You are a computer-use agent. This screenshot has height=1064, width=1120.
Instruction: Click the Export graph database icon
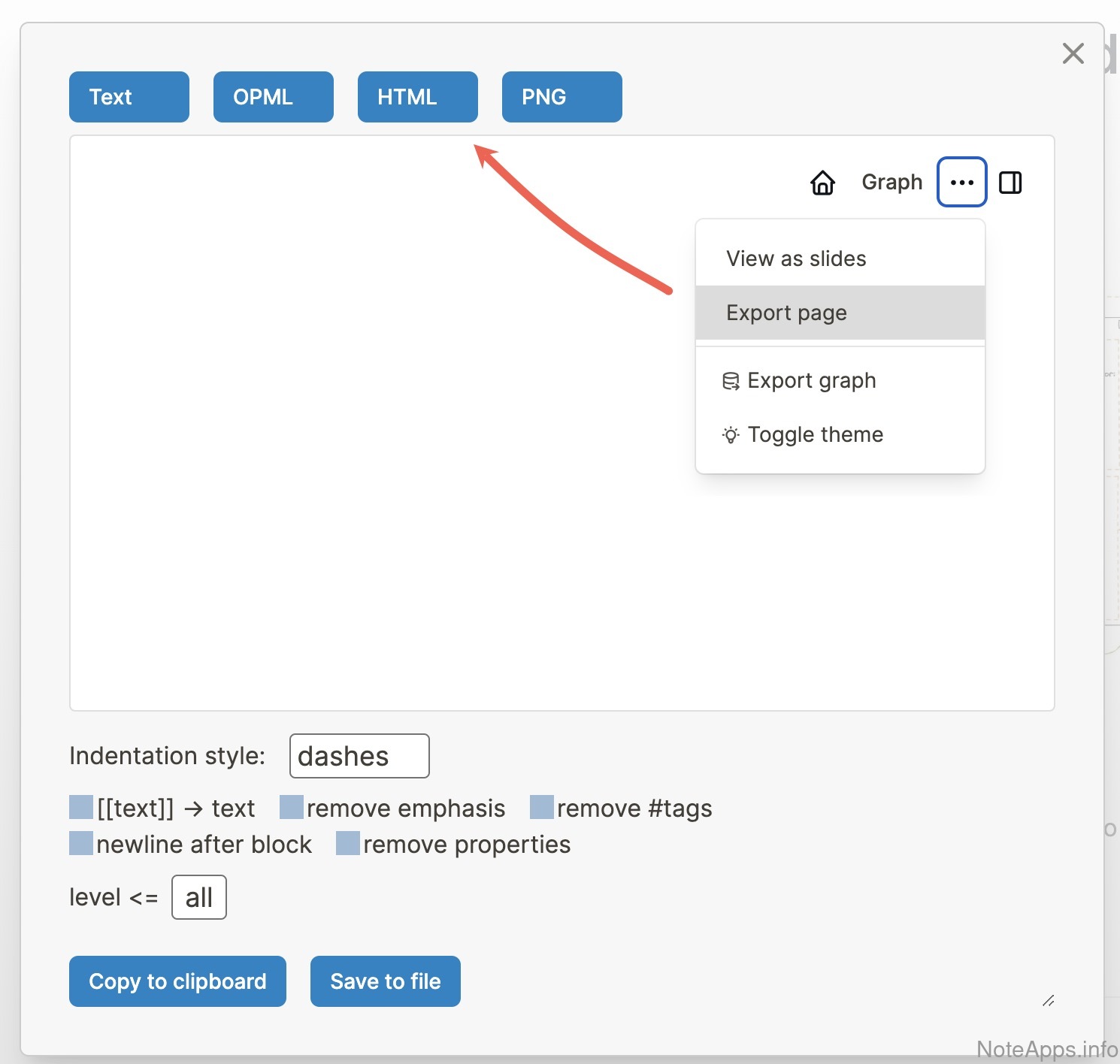[x=730, y=381]
